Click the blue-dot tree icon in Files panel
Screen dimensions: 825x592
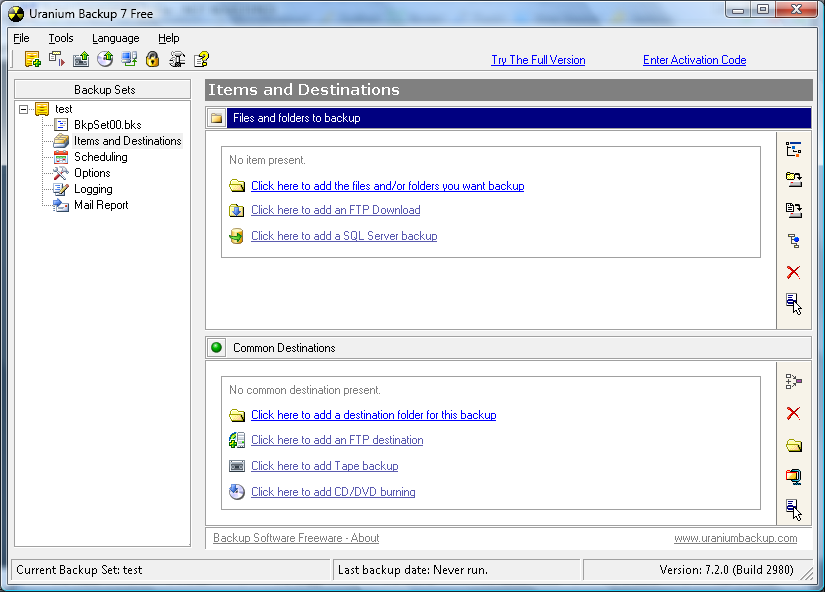click(x=793, y=241)
